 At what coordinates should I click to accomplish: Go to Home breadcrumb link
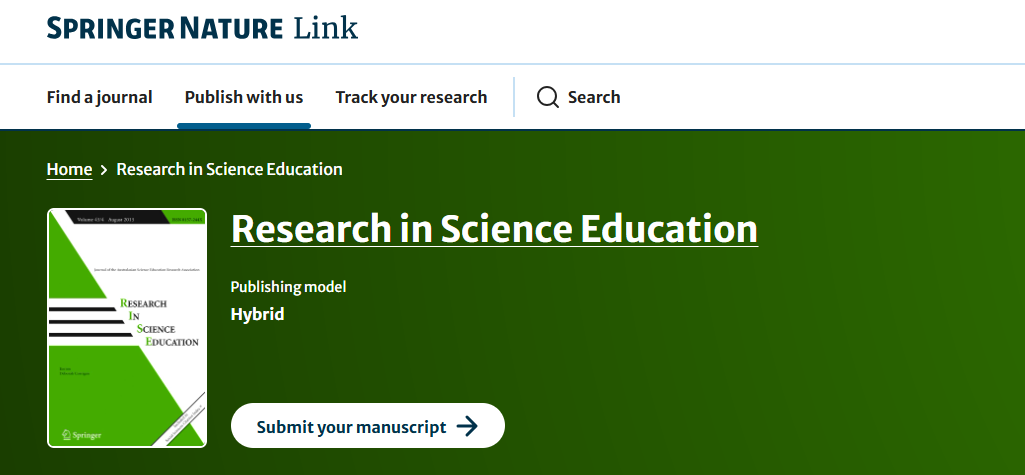pos(69,169)
